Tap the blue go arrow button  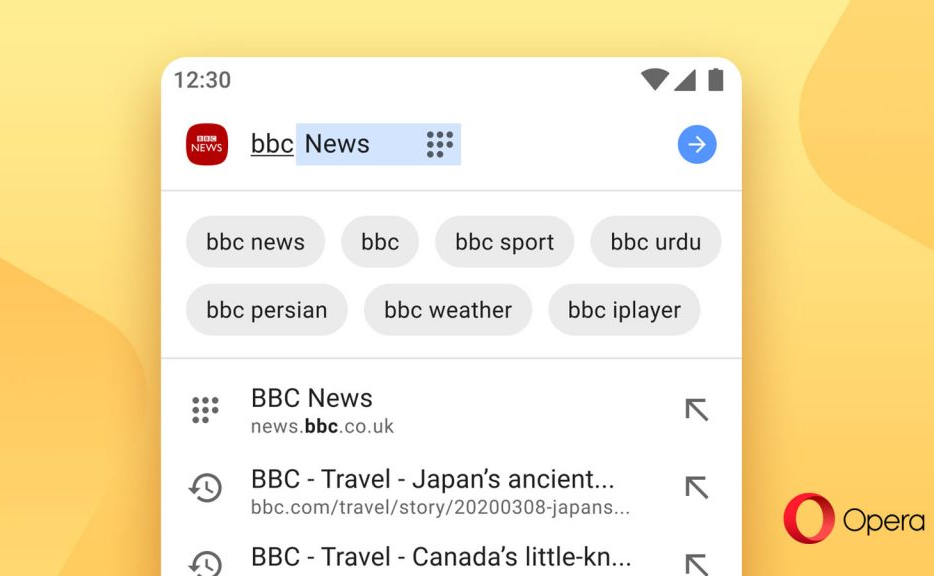697,144
